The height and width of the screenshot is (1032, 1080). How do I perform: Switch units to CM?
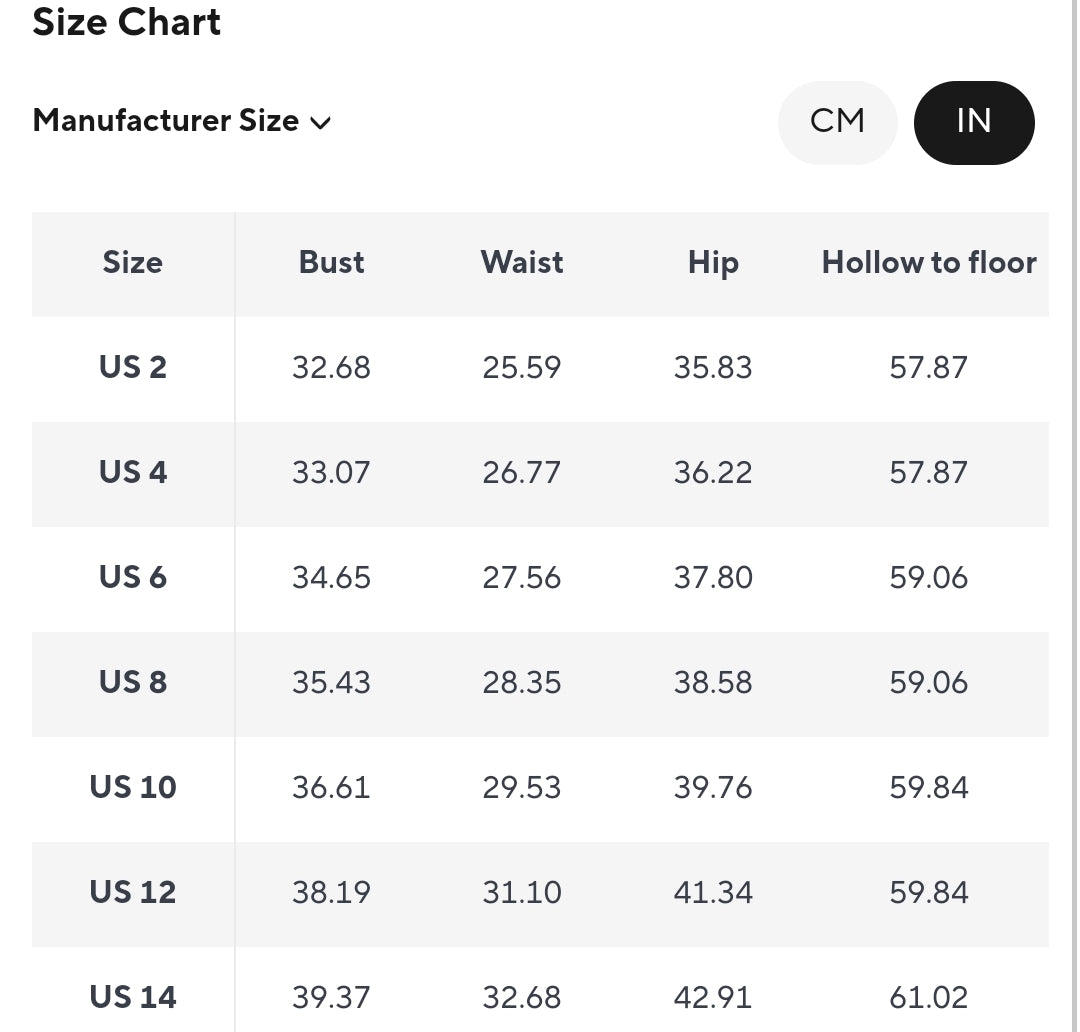837,122
